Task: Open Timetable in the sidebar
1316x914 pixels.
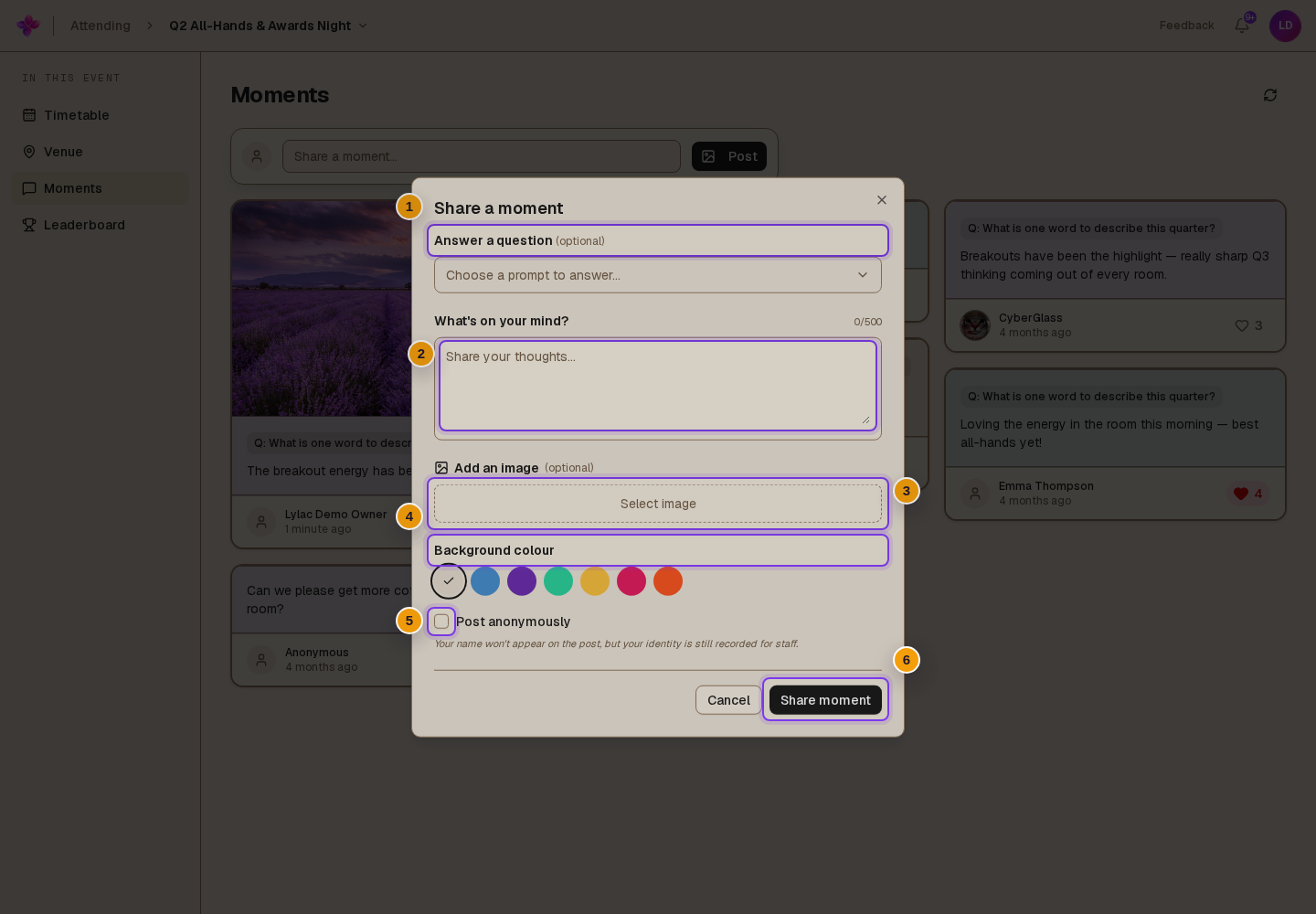Action: [101, 115]
